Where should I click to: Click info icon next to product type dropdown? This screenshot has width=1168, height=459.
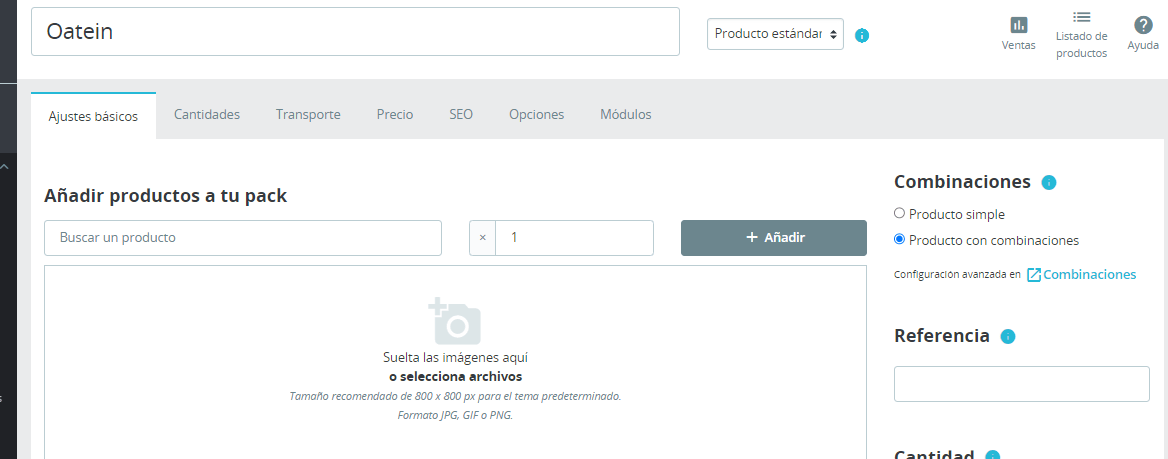(862, 35)
